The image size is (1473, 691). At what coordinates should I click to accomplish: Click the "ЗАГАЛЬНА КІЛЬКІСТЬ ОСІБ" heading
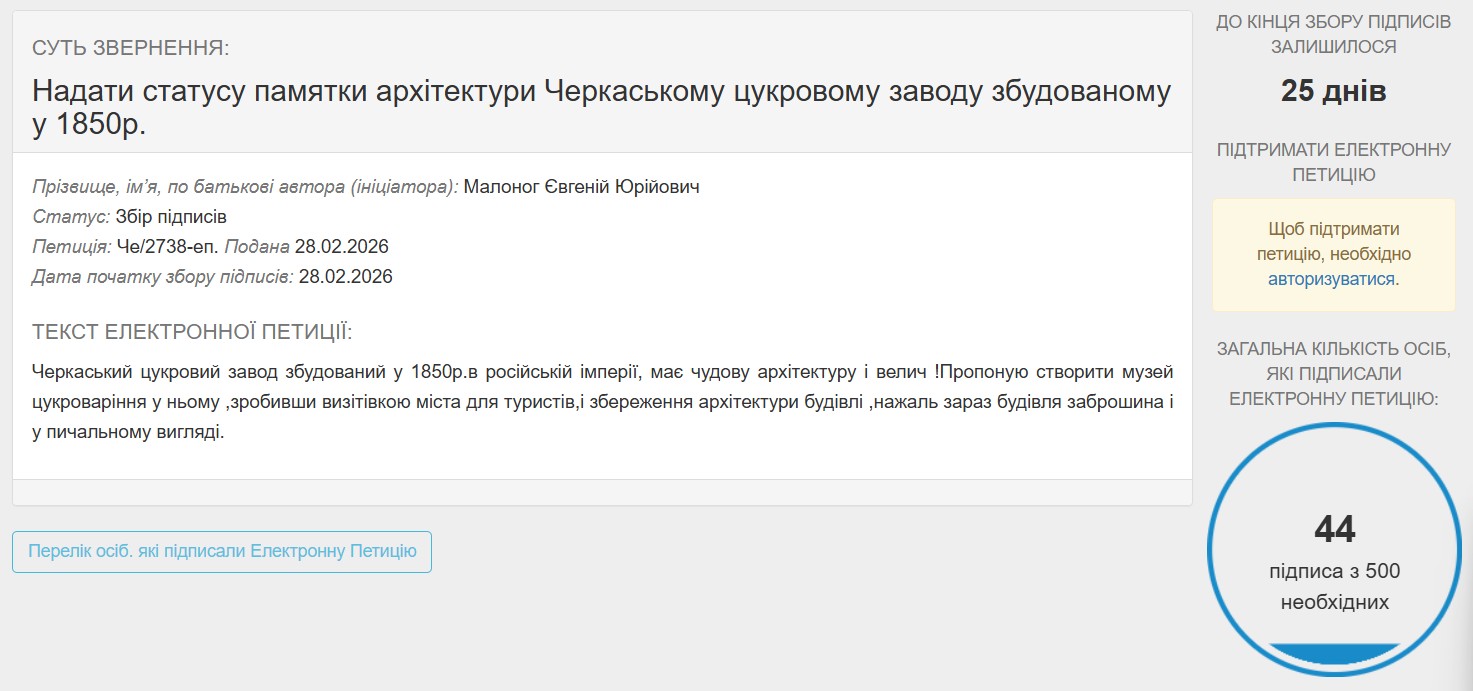[1333, 374]
